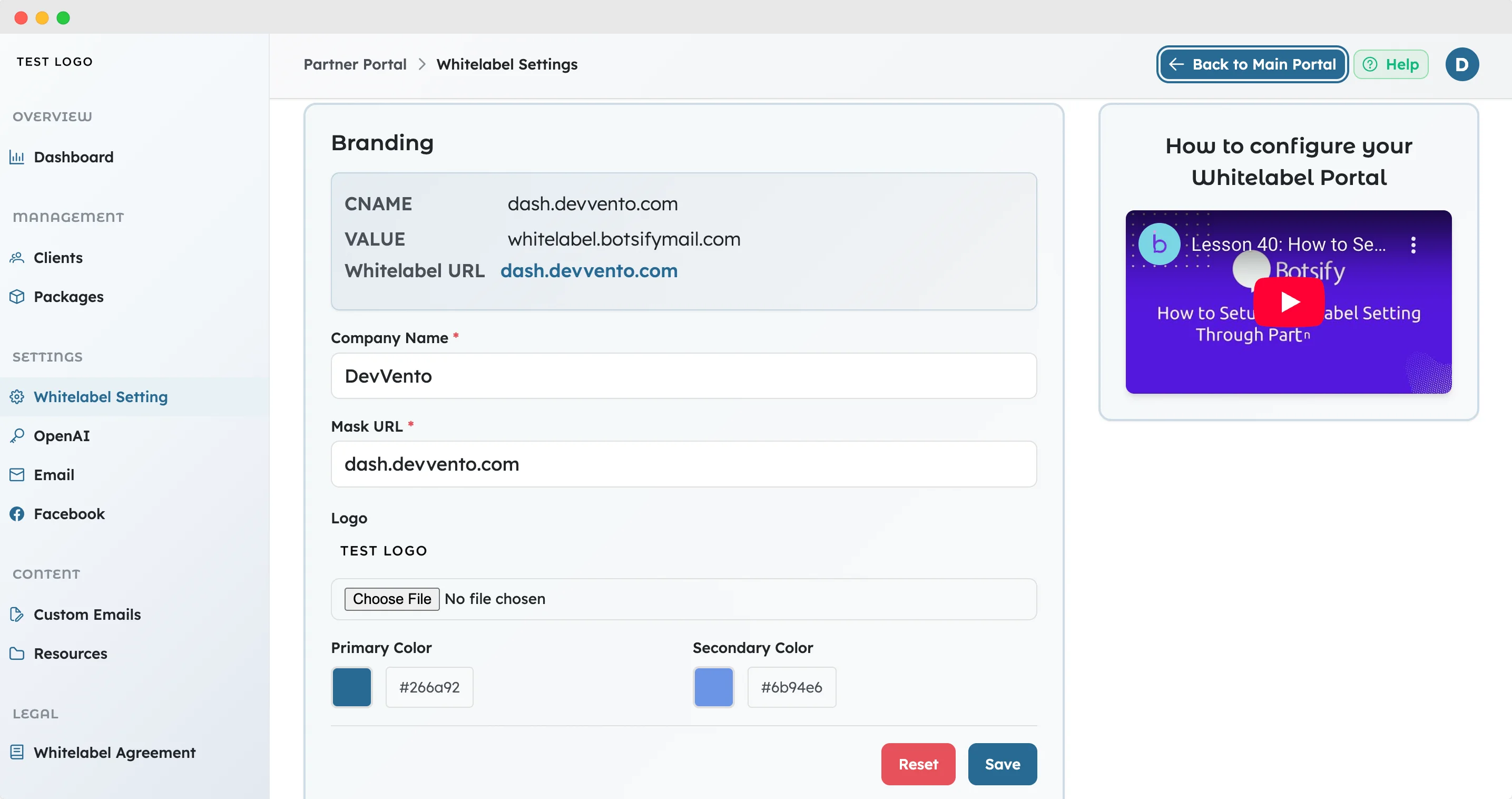Click the Clients people icon

pos(17,258)
